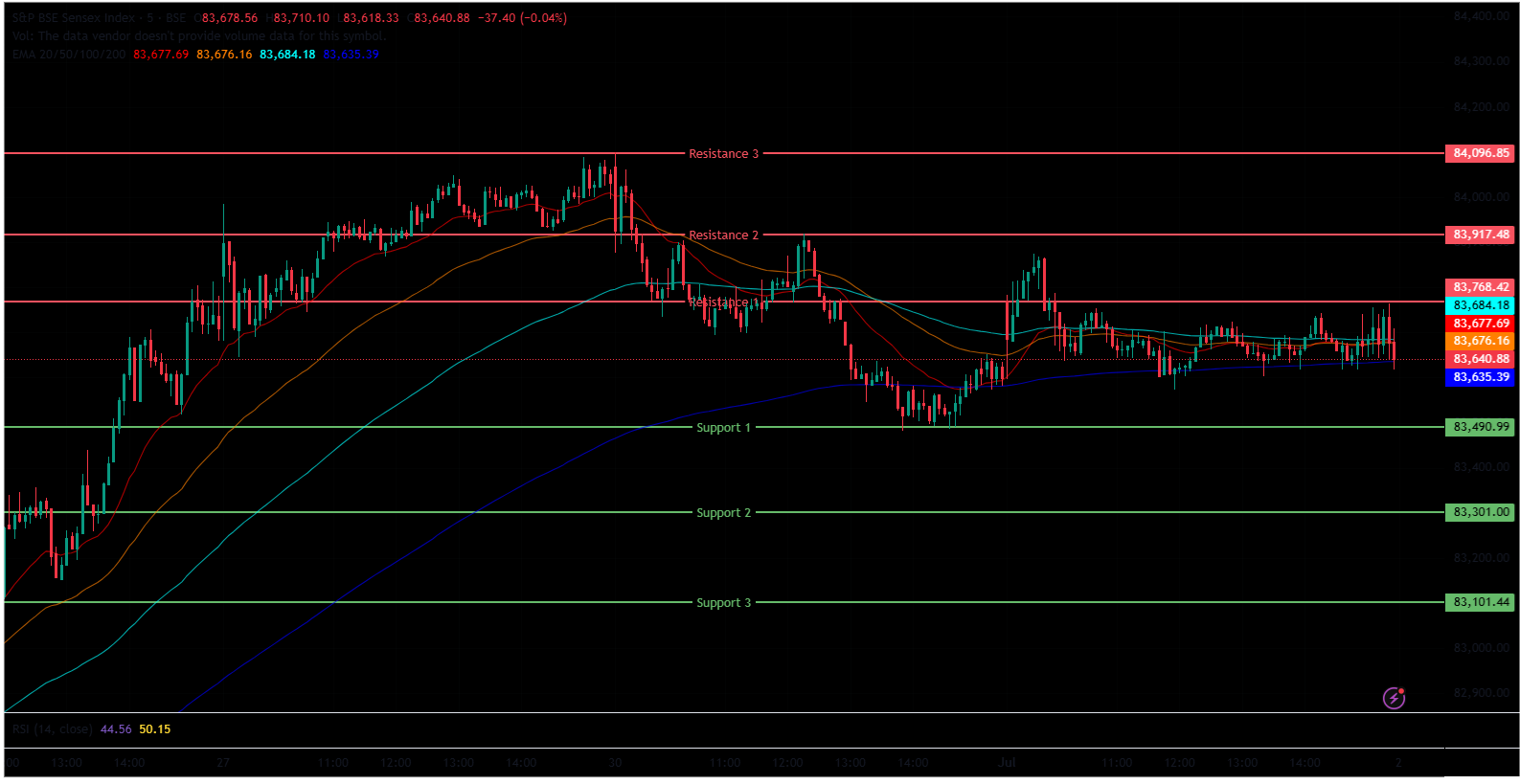Click the RSI value 44.56
This screenshot has width=1520, height=784.
pos(116,729)
